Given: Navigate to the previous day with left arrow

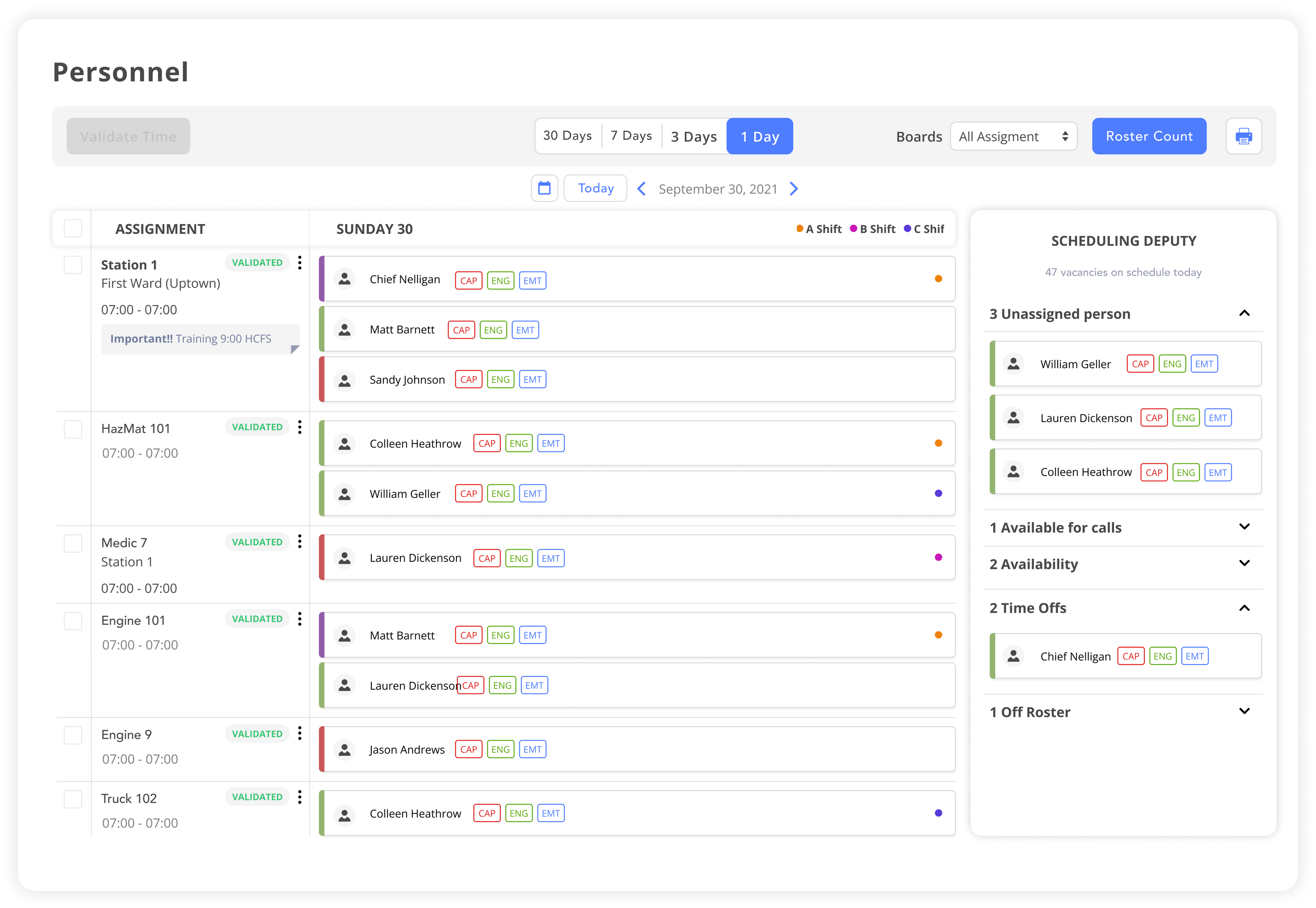Looking at the screenshot, I should tap(642, 188).
